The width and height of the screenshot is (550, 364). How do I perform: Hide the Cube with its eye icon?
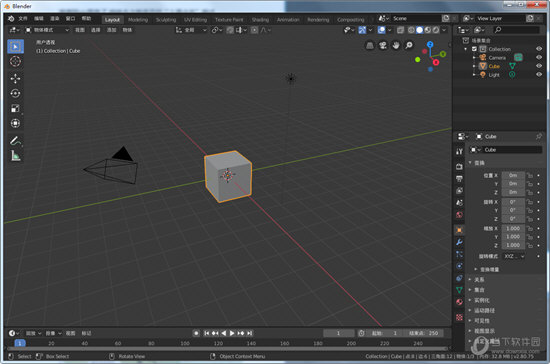pyautogui.click(x=539, y=66)
